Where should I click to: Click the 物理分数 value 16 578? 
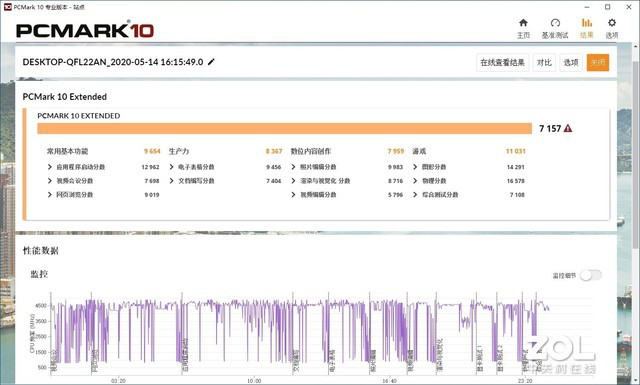[x=516, y=181]
